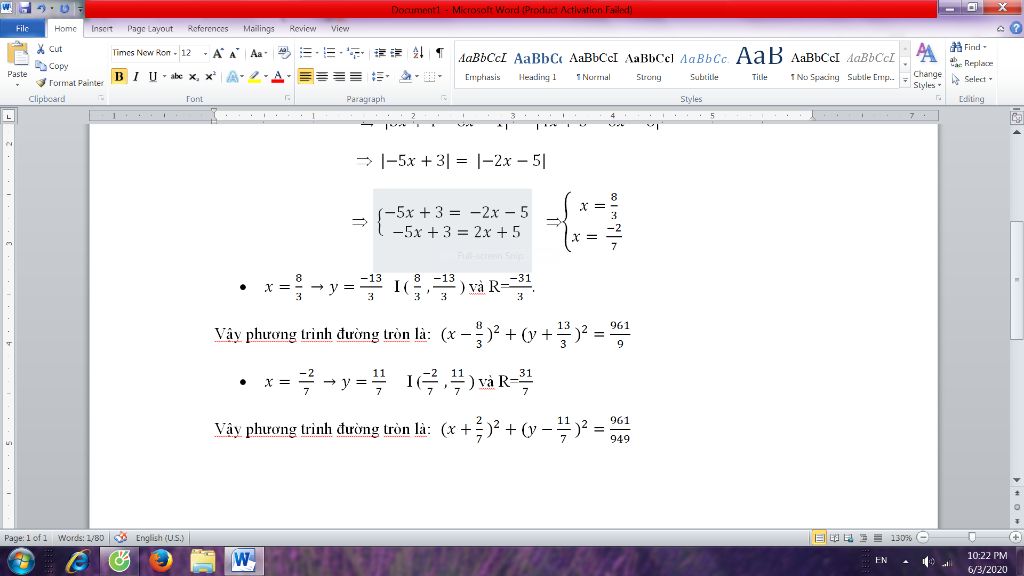Switch to Full Screen Reading view
The width and height of the screenshot is (1024, 576).
(x=834, y=537)
